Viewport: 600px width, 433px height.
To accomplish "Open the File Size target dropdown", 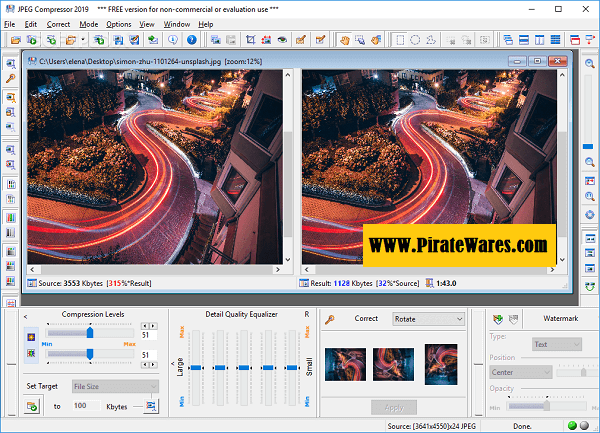I will coord(115,386).
